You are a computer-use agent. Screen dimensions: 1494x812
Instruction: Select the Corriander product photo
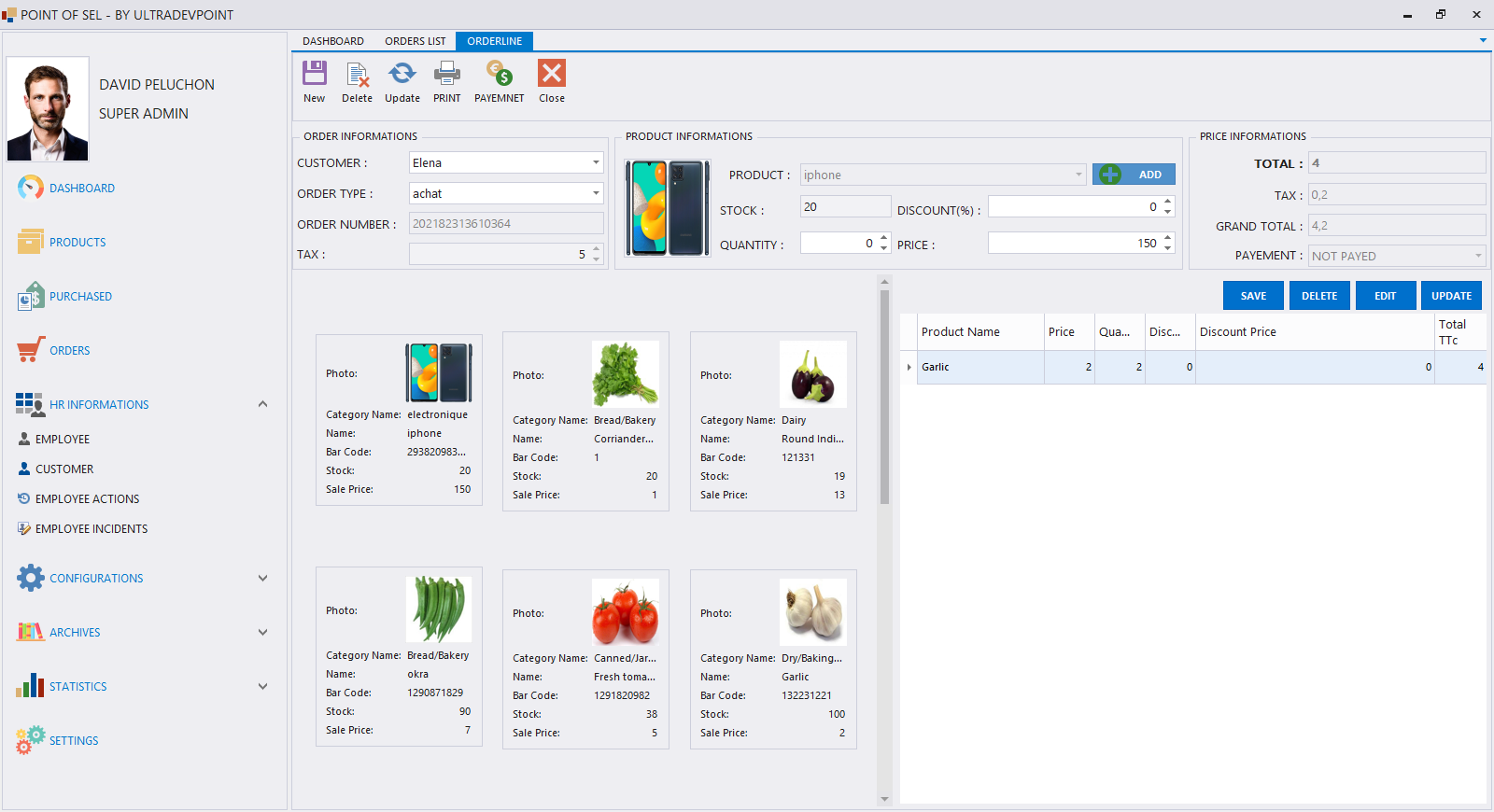click(626, 374)
